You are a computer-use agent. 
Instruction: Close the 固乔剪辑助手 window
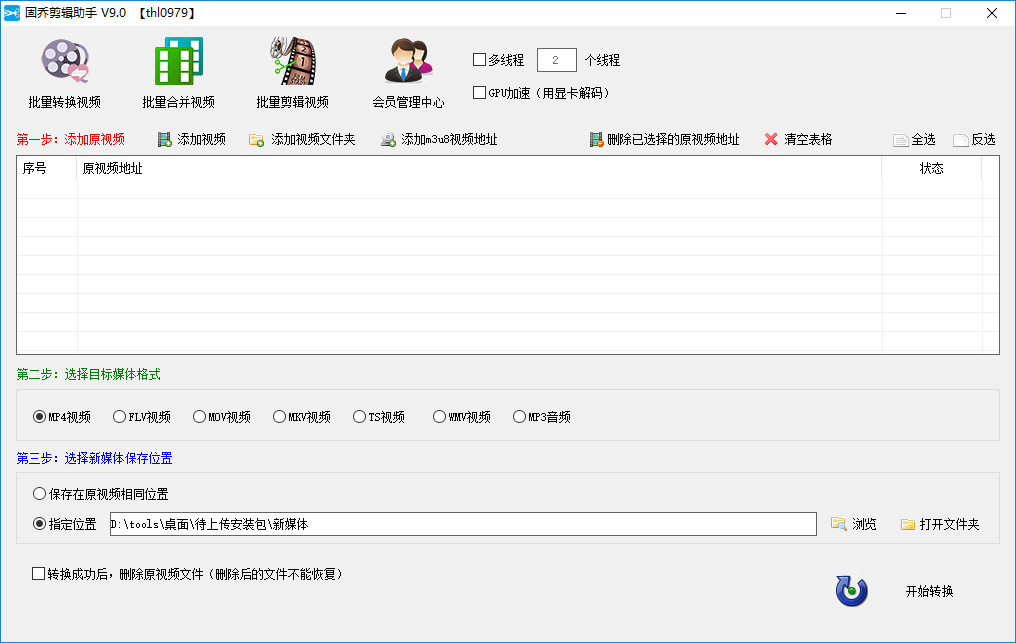(x=991, y=13)
